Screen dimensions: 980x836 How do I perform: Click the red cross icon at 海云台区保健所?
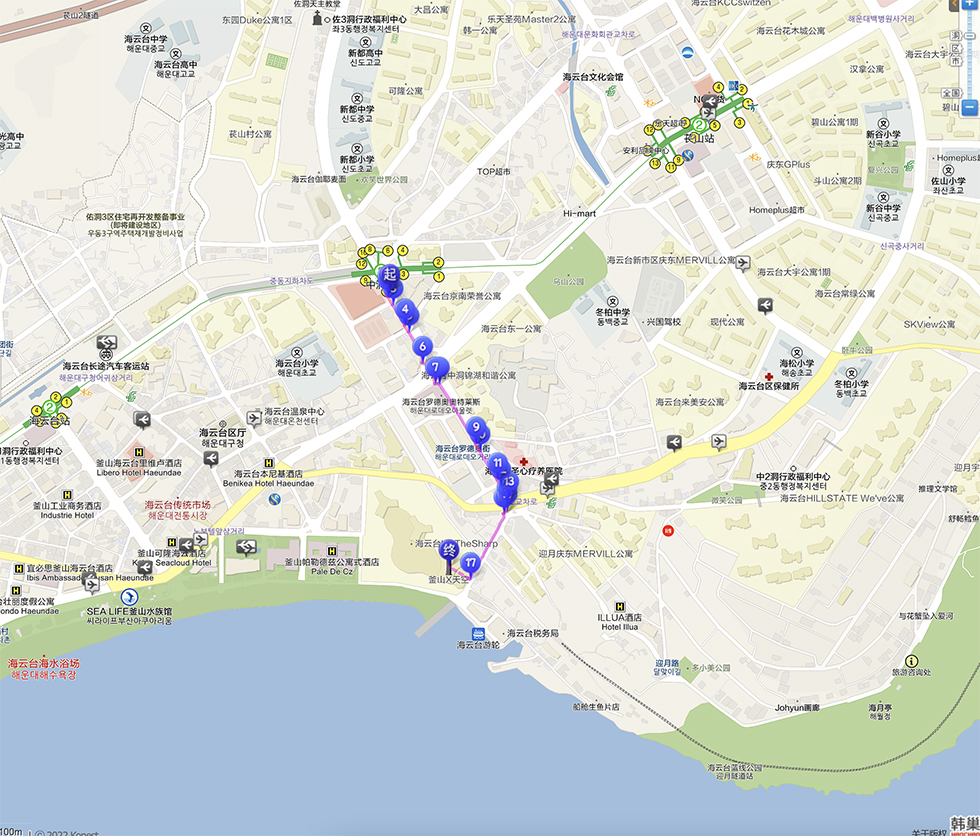769,377
